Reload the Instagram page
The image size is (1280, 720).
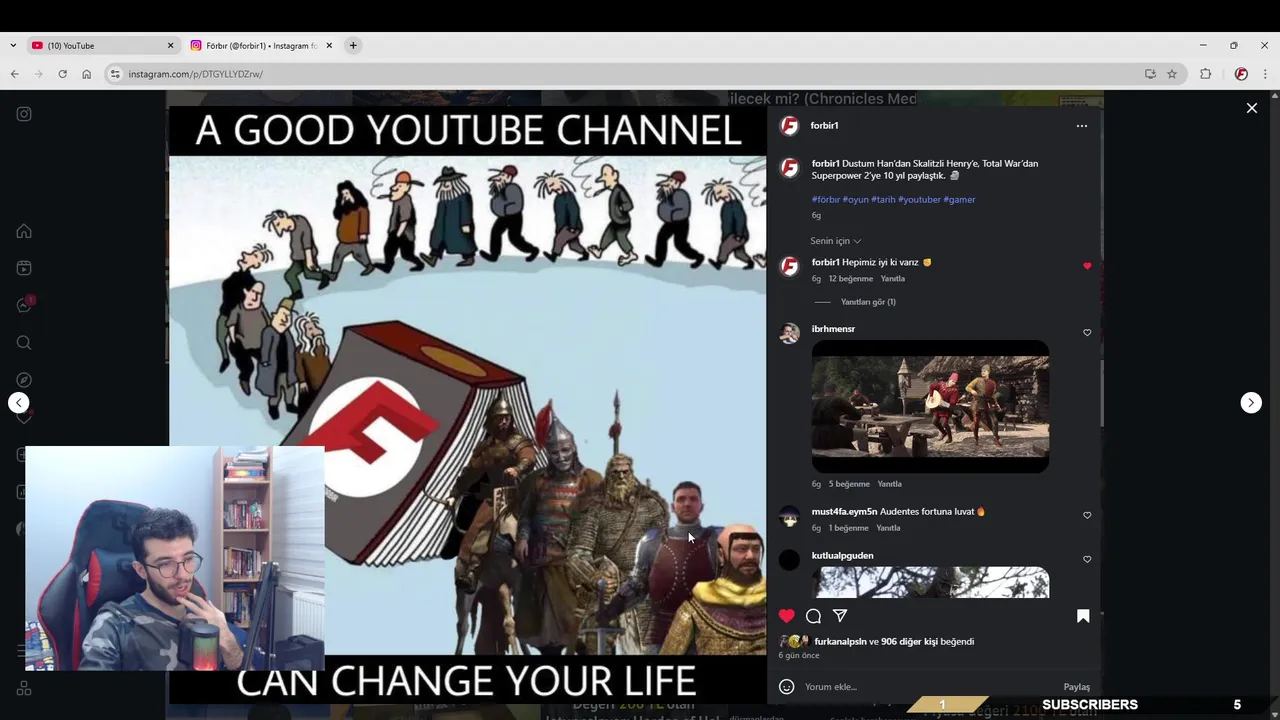62,74
